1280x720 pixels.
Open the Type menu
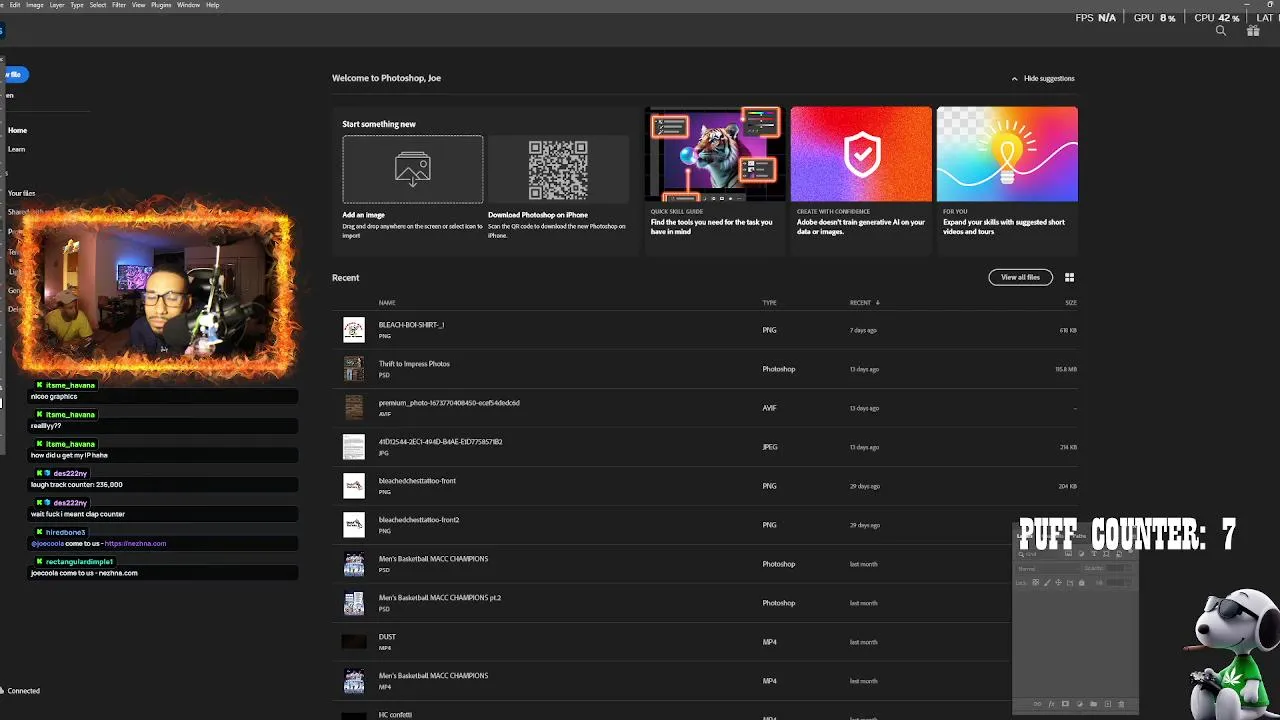77,5
